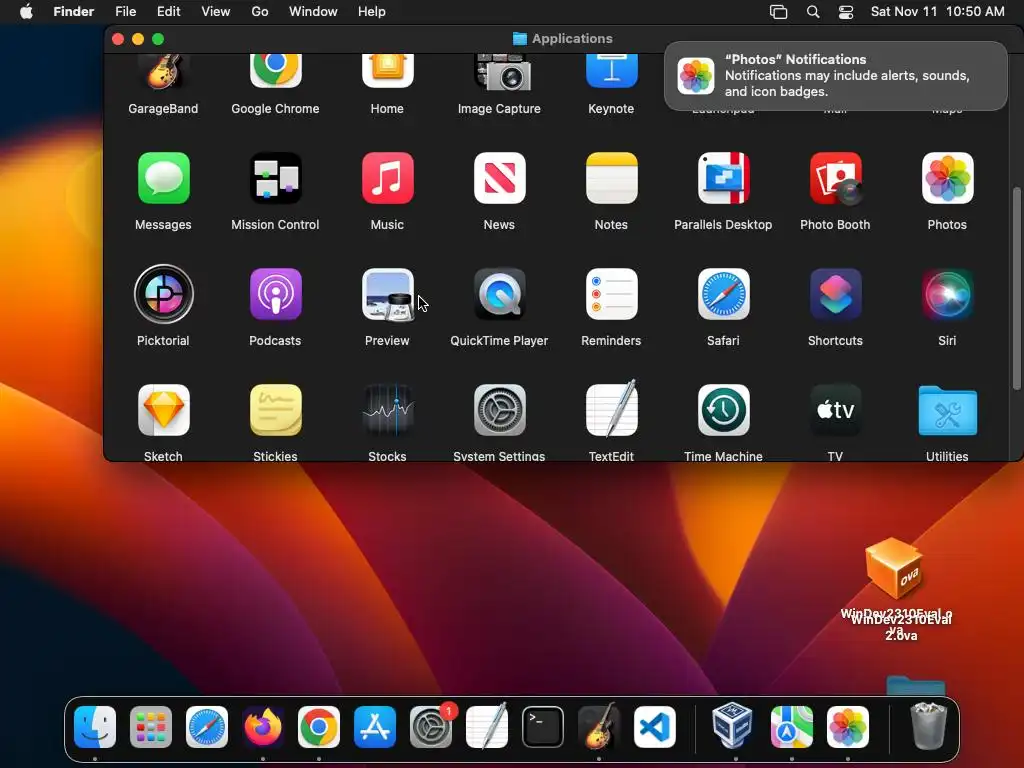Click Finder in the Dock
Image resolution: width=1024 pixels, height=768 pixels.
[95, 727]
